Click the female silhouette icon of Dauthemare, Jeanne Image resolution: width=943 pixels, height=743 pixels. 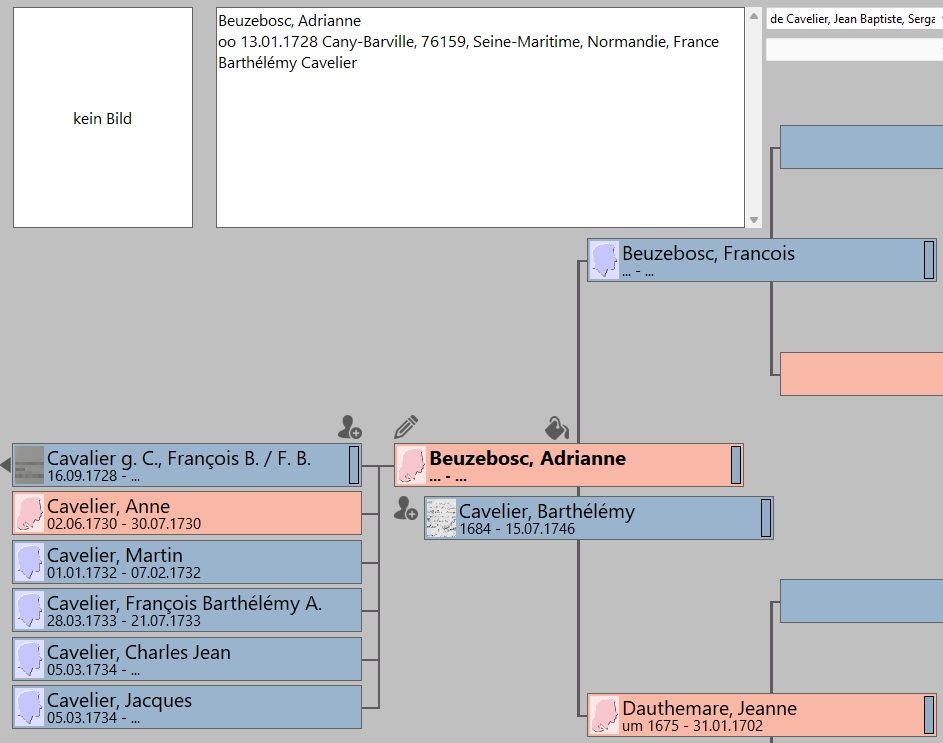pyautogui.click(x=604, y=715)
